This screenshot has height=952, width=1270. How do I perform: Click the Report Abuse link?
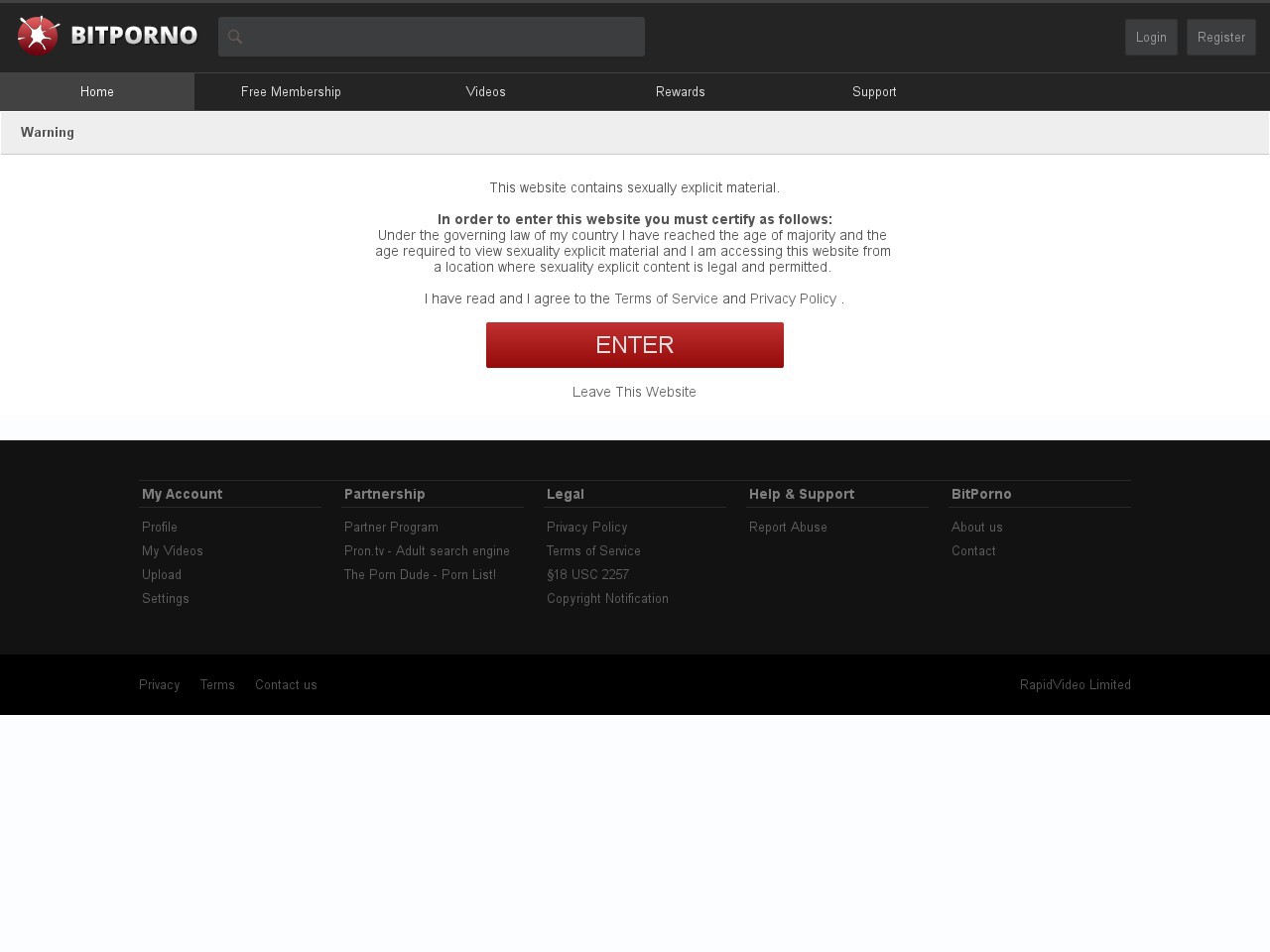(x=788, y=527)
